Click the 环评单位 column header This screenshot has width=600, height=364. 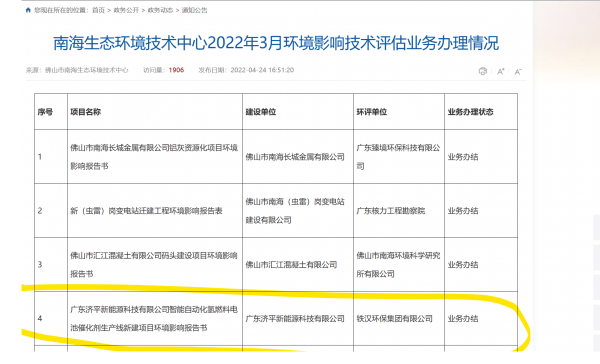(372, 112)
